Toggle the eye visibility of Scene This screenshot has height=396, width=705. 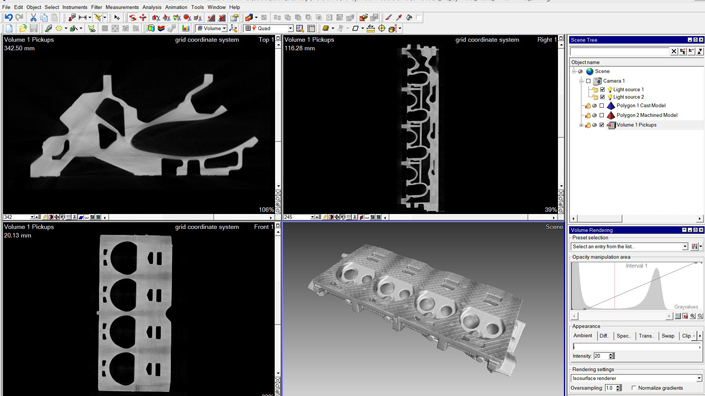pyautogui.click(x=580, y=71)
